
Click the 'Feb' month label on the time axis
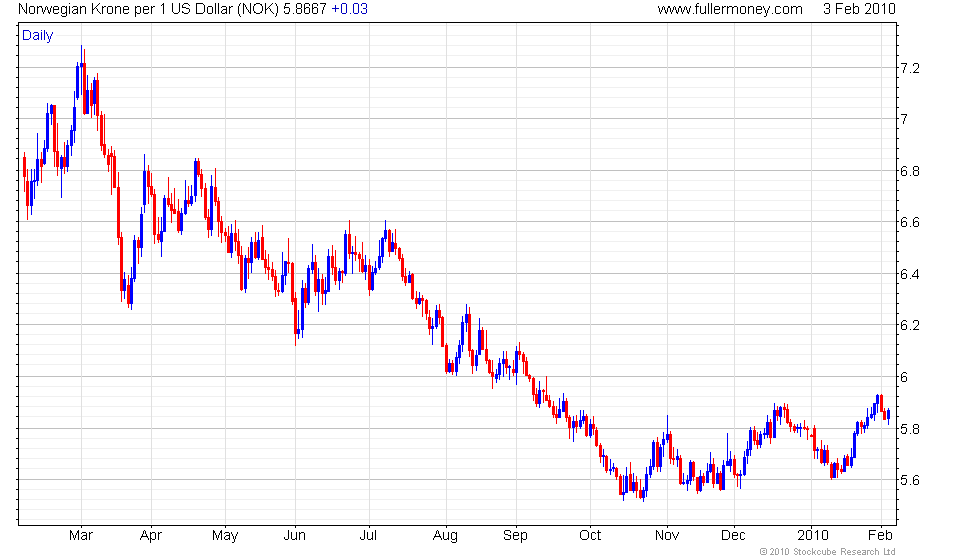click(880, 536)
